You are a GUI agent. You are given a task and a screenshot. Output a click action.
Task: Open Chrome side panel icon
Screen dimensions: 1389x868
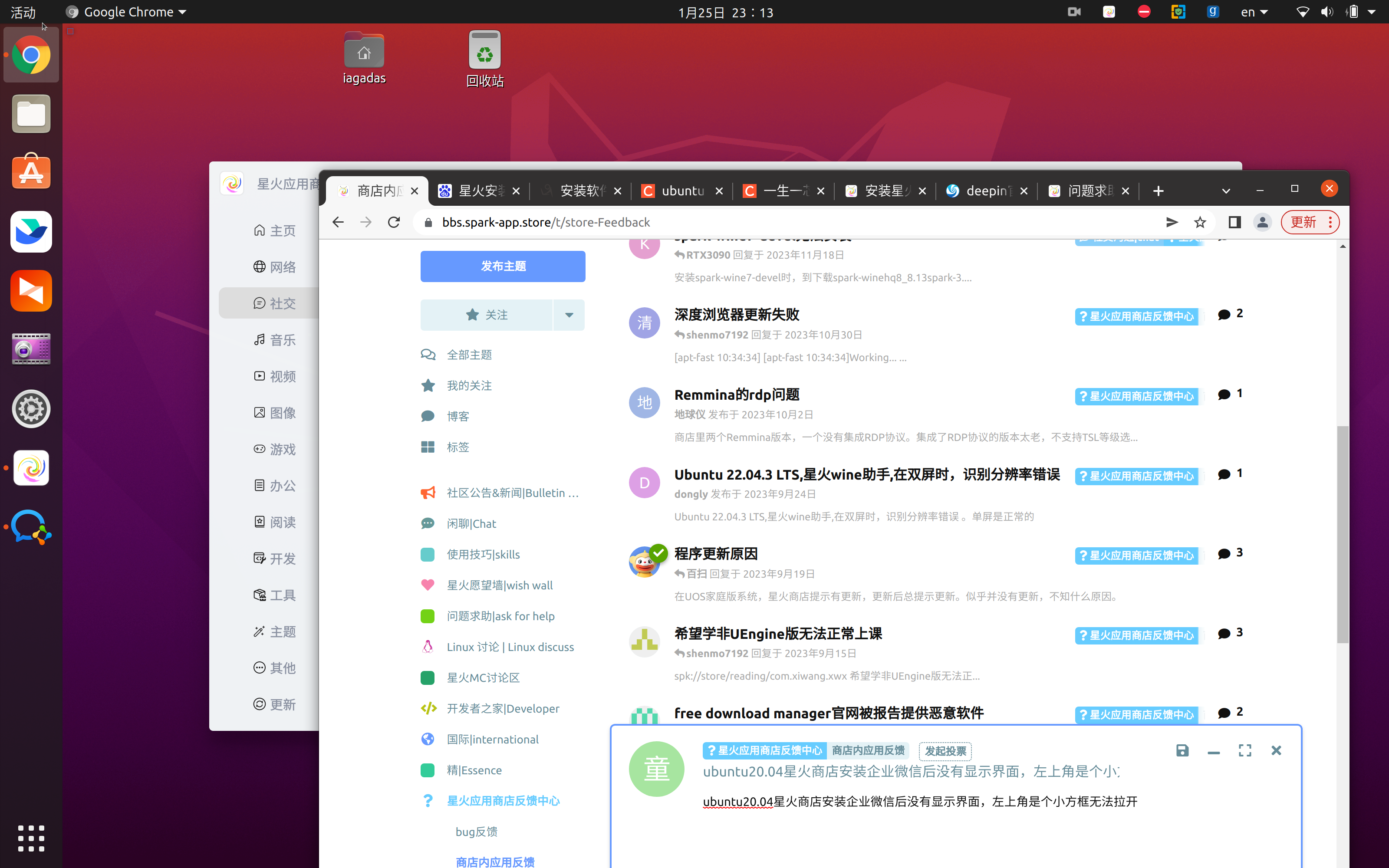pyautogui.click(x=1234, y=222)
